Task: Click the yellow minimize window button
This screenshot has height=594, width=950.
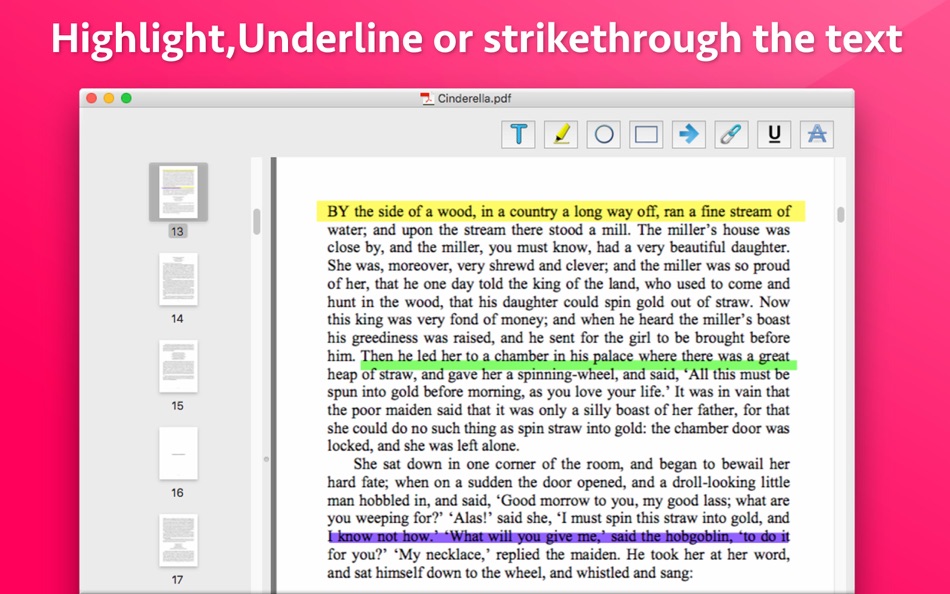Action: pyautogui.click(x=109, y=98)
